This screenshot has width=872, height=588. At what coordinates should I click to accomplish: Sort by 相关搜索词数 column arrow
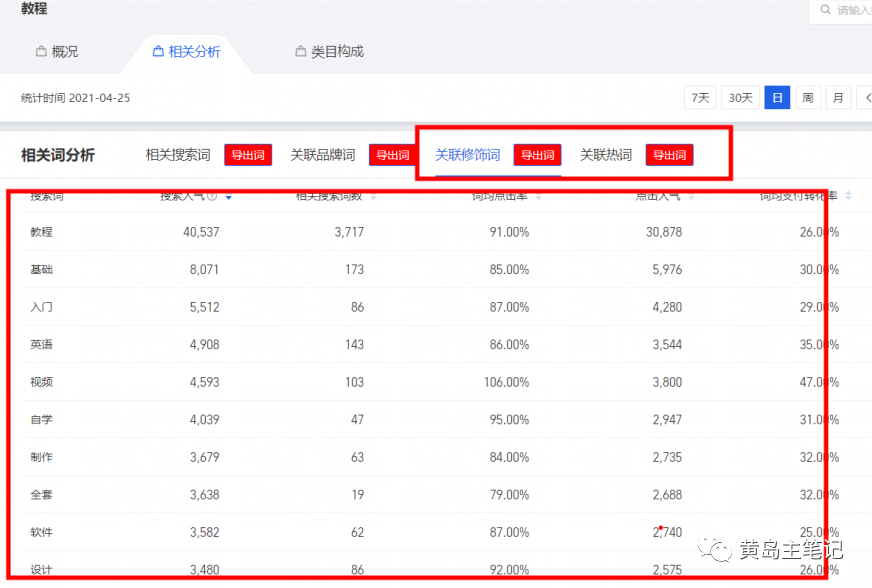click(373, 197)
